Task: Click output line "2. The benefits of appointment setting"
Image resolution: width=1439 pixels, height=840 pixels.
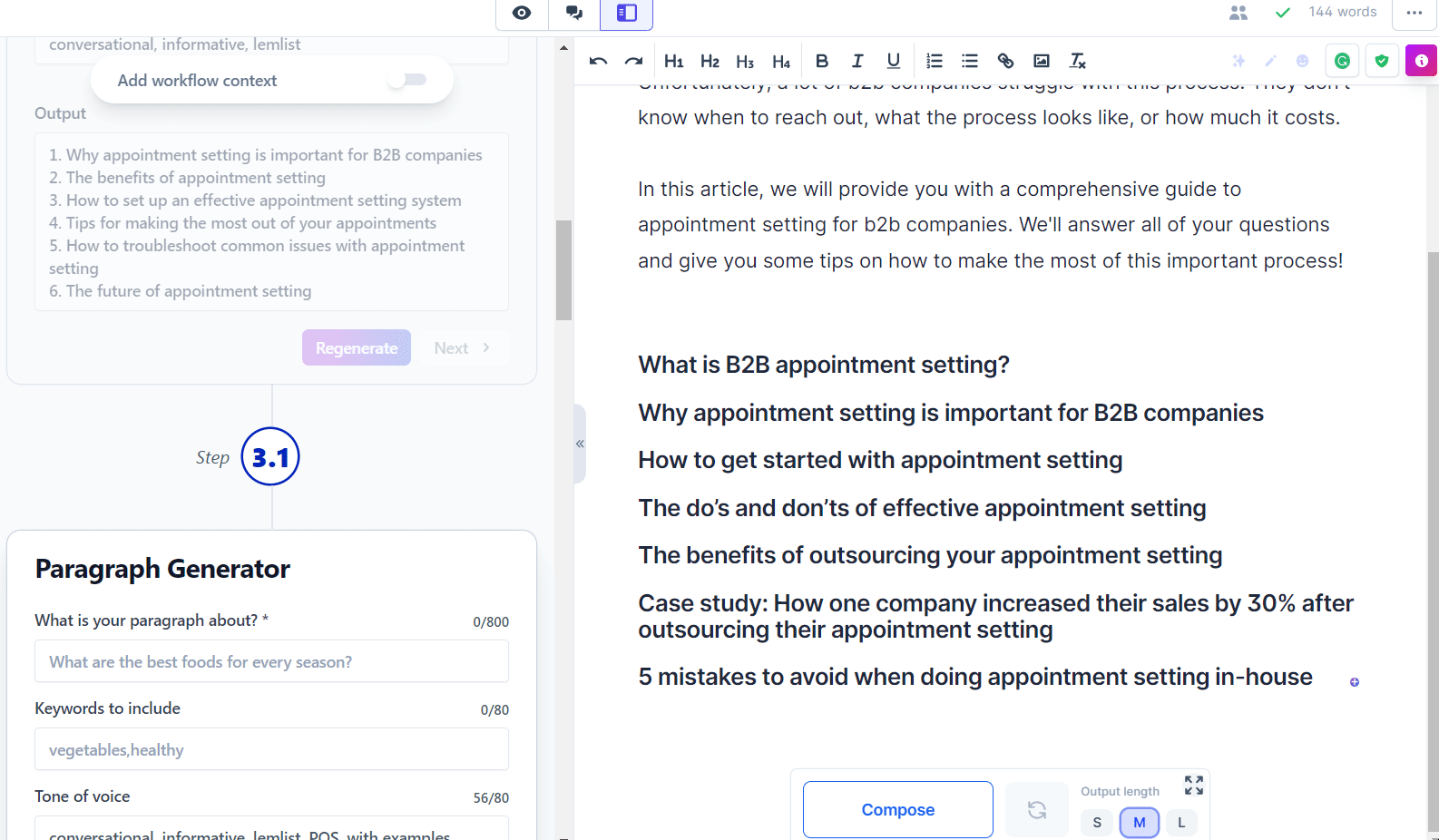Action: [187, 178]
